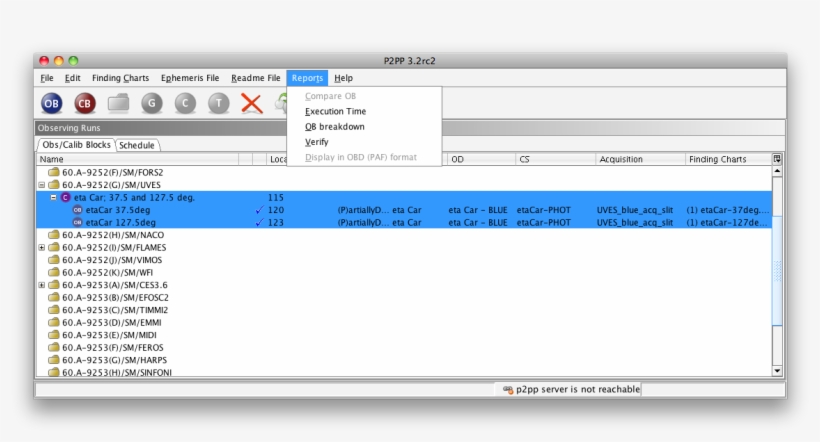
Task: Click the gray T toolbar icon
Action: 218,103
